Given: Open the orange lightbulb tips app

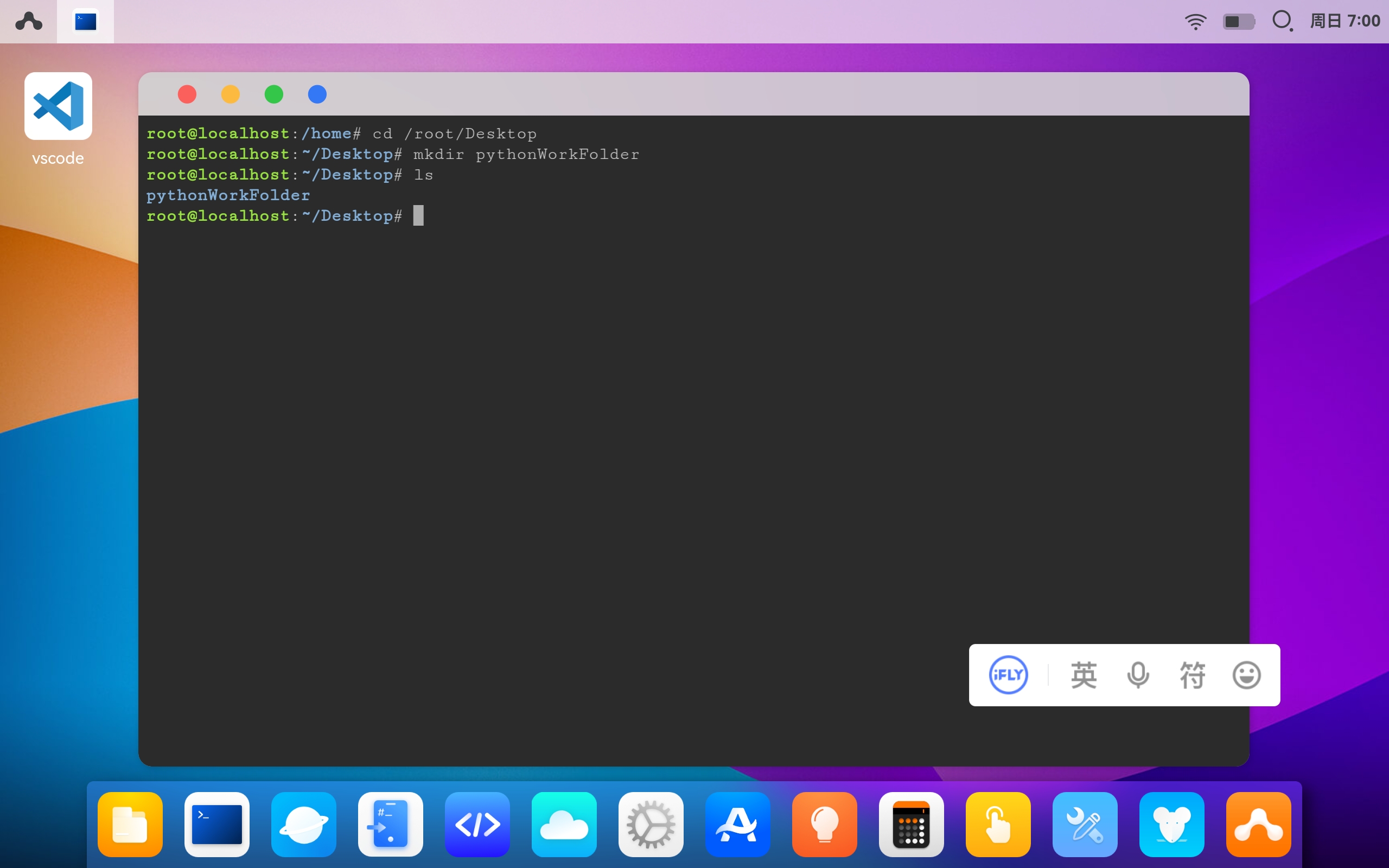Looking at the screenshot, I should coord(825,825).
